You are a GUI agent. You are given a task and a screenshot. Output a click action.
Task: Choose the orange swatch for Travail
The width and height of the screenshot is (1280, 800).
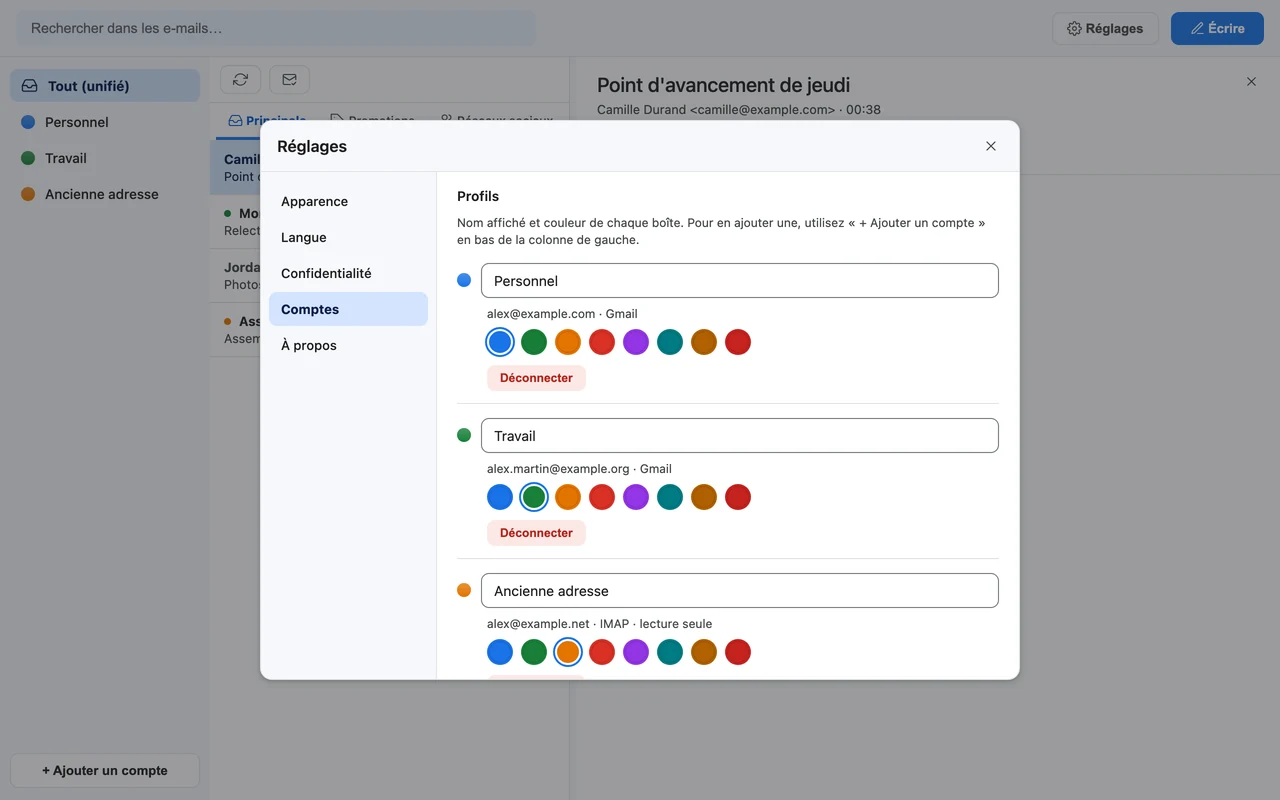pyautogui.click(x=568, y=497)
